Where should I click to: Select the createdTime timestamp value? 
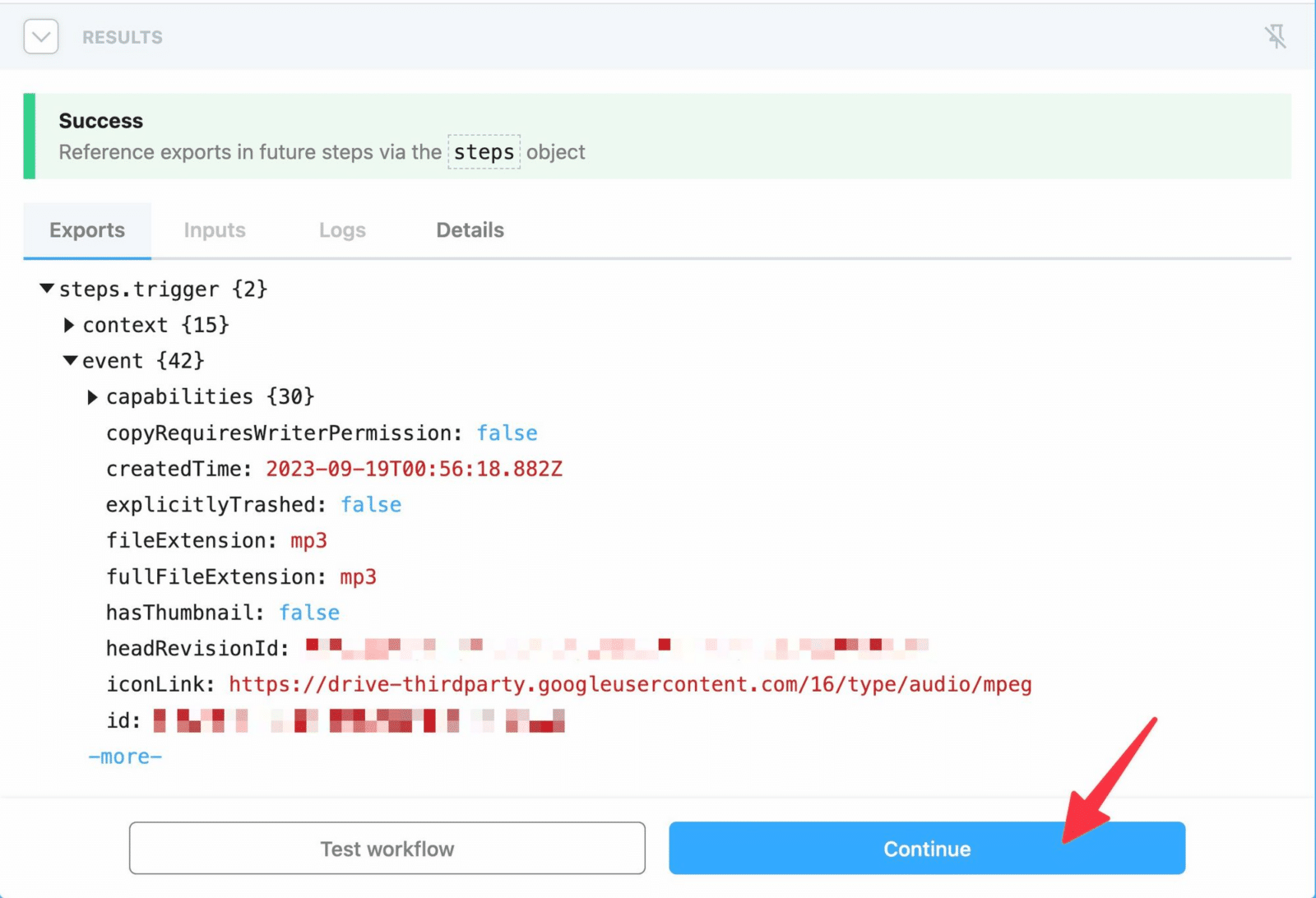tap(414, 468)
